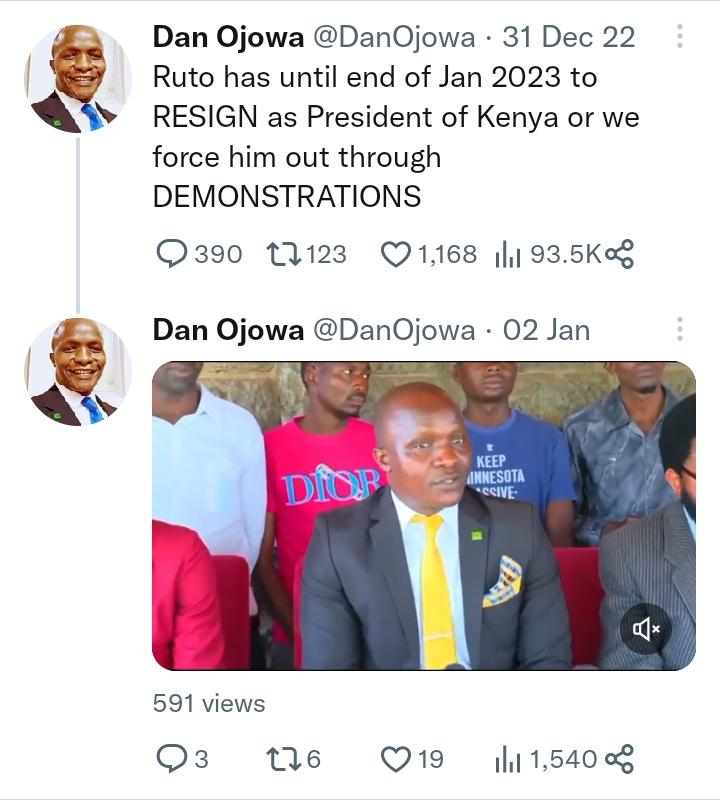720x802 pixels.
Task: Like the tweet with 1,168 likes
Action: coord(397,255)
